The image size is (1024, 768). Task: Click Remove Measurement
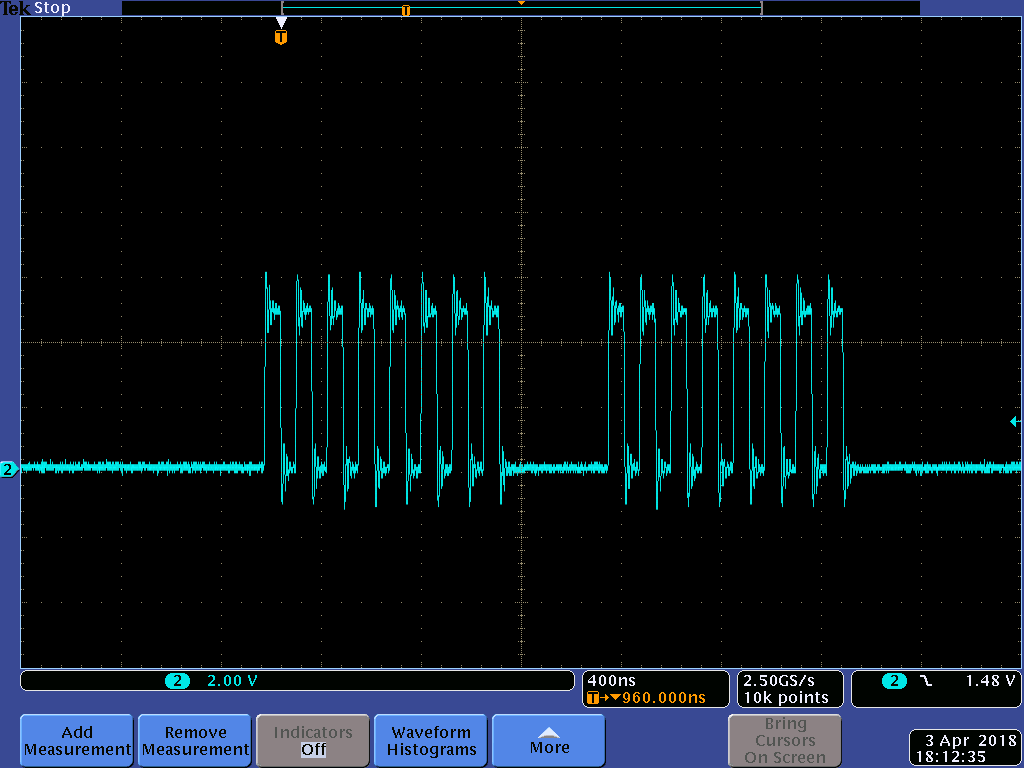click(194, 740)
